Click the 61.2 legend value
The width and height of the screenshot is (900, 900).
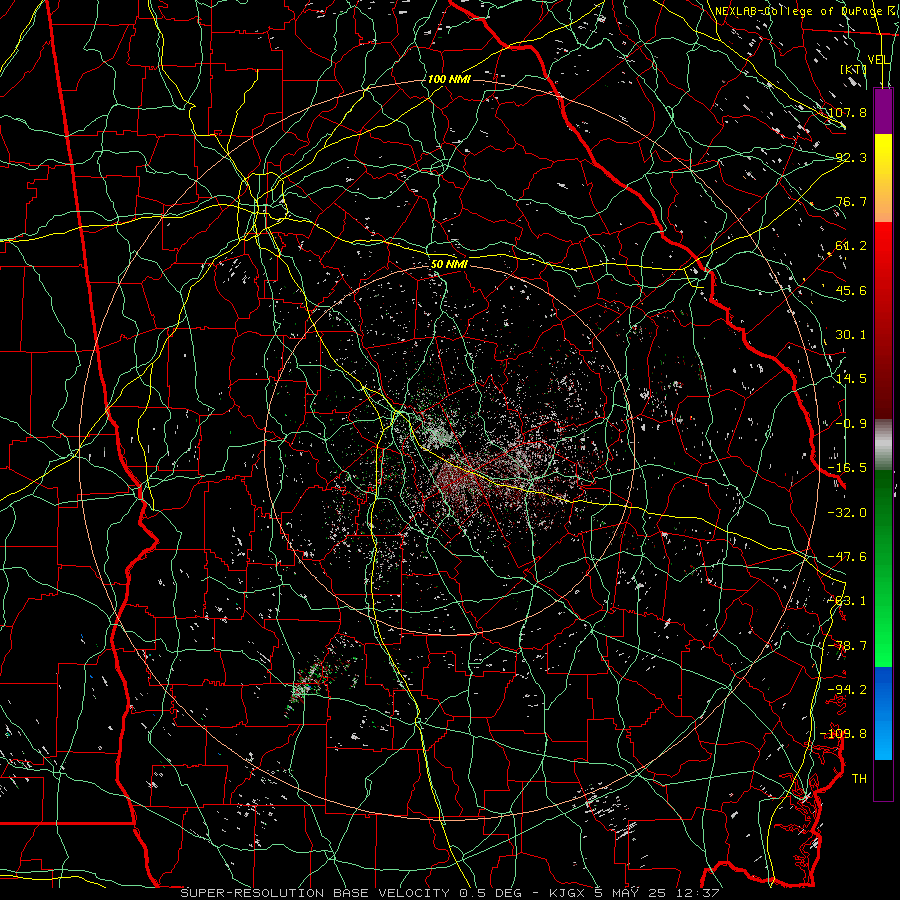(851, 246)
